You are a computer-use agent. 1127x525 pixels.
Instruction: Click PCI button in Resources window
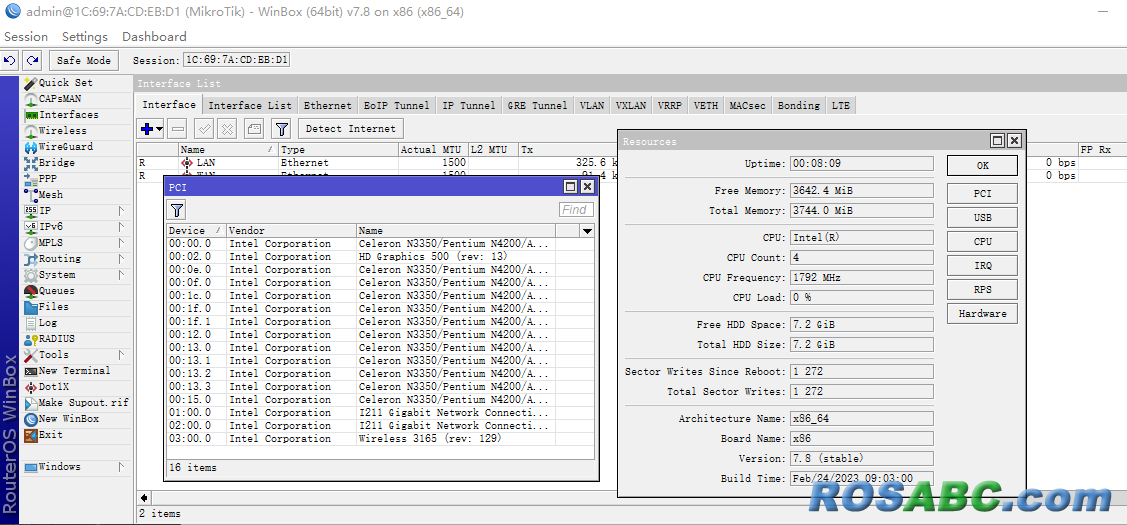pyautogui.click(x=983, y=193)
